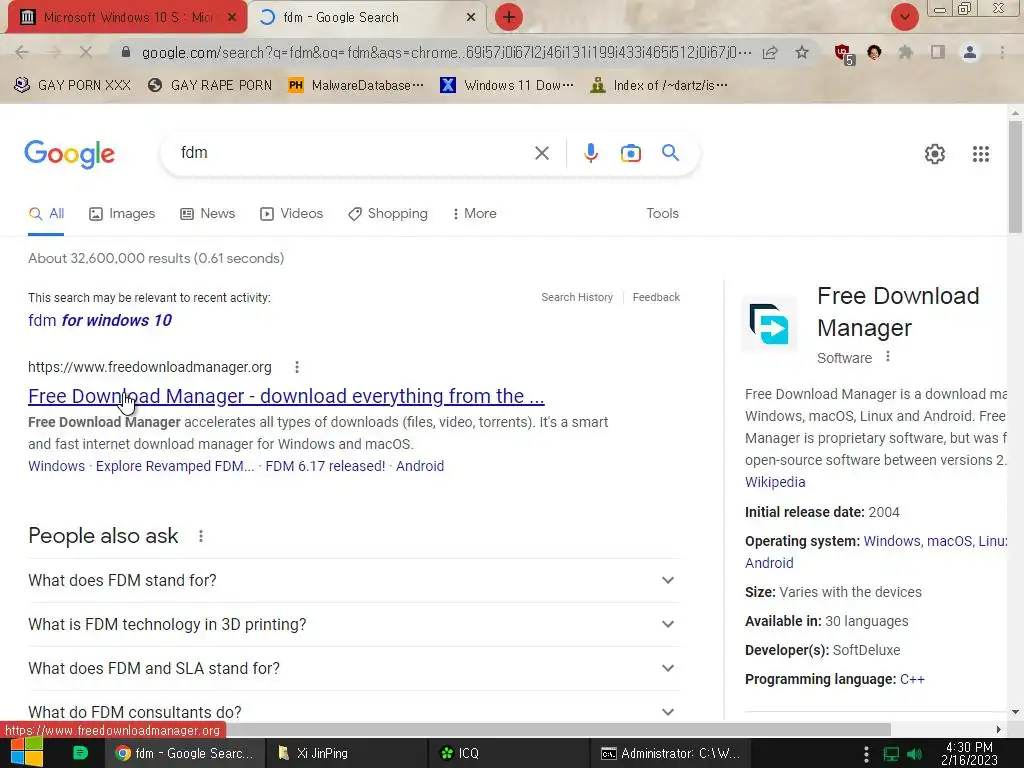
Task: Search for fdm for windows 10
Action: (100, 321)
